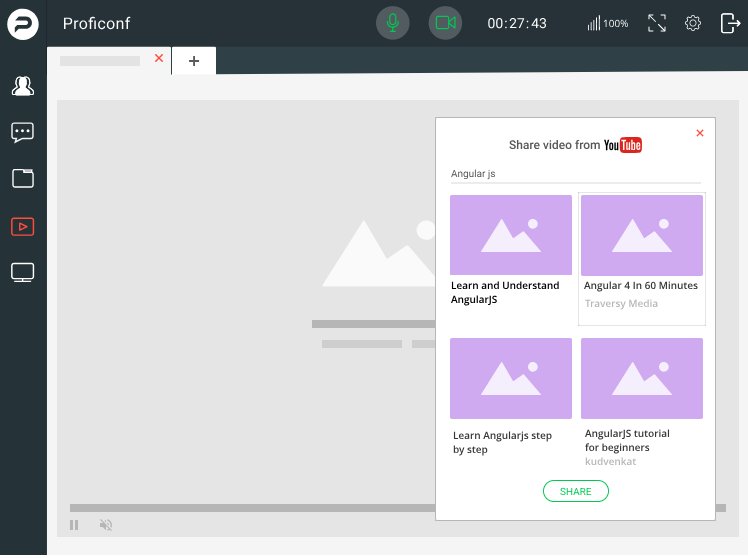Open the files folder icon

point(22,178)
